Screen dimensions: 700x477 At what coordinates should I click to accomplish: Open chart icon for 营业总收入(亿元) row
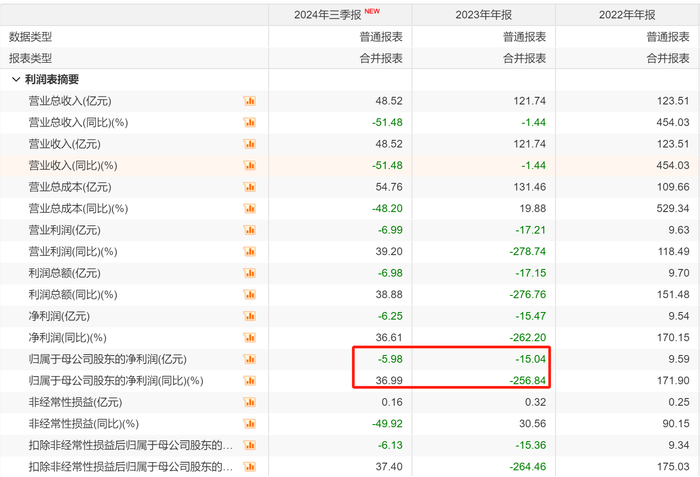point(250,101)
